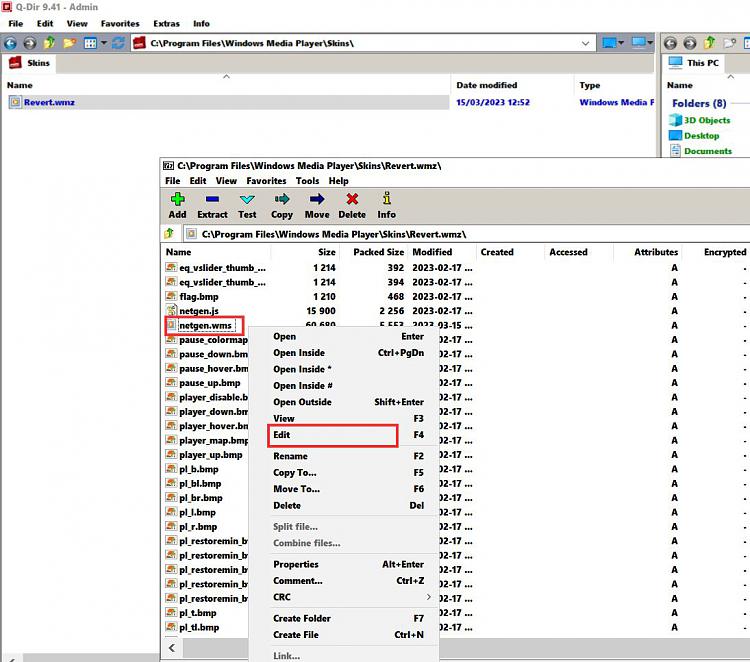Open the Help menu in 7-Zip window
Viewport: 750px width, 662px height.
pyautogui.click(x=338, y=181)
